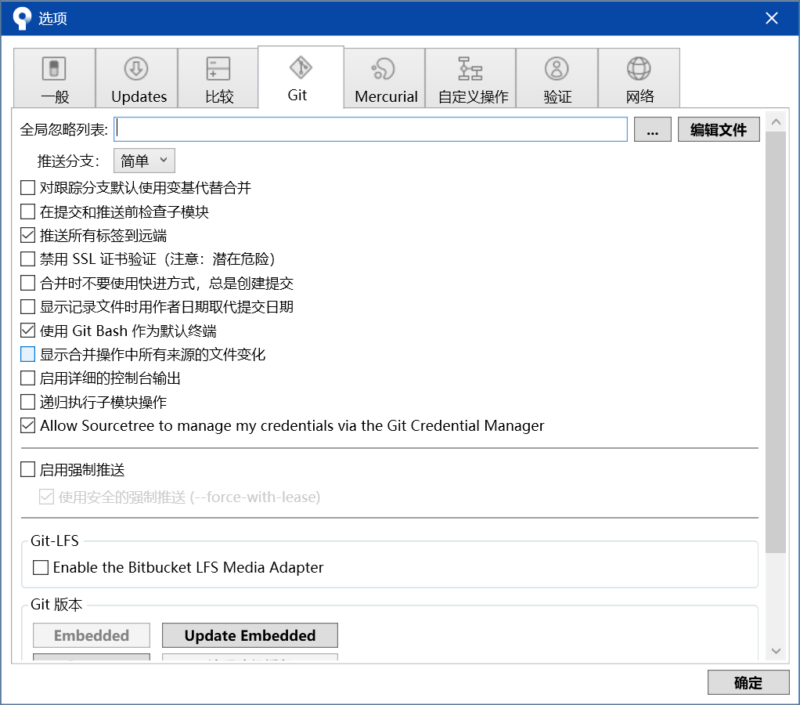Uncheck 使用 Git Bash 作为默认终端
The height and width of the screenshot is (705, 800).
click(28, 331)
